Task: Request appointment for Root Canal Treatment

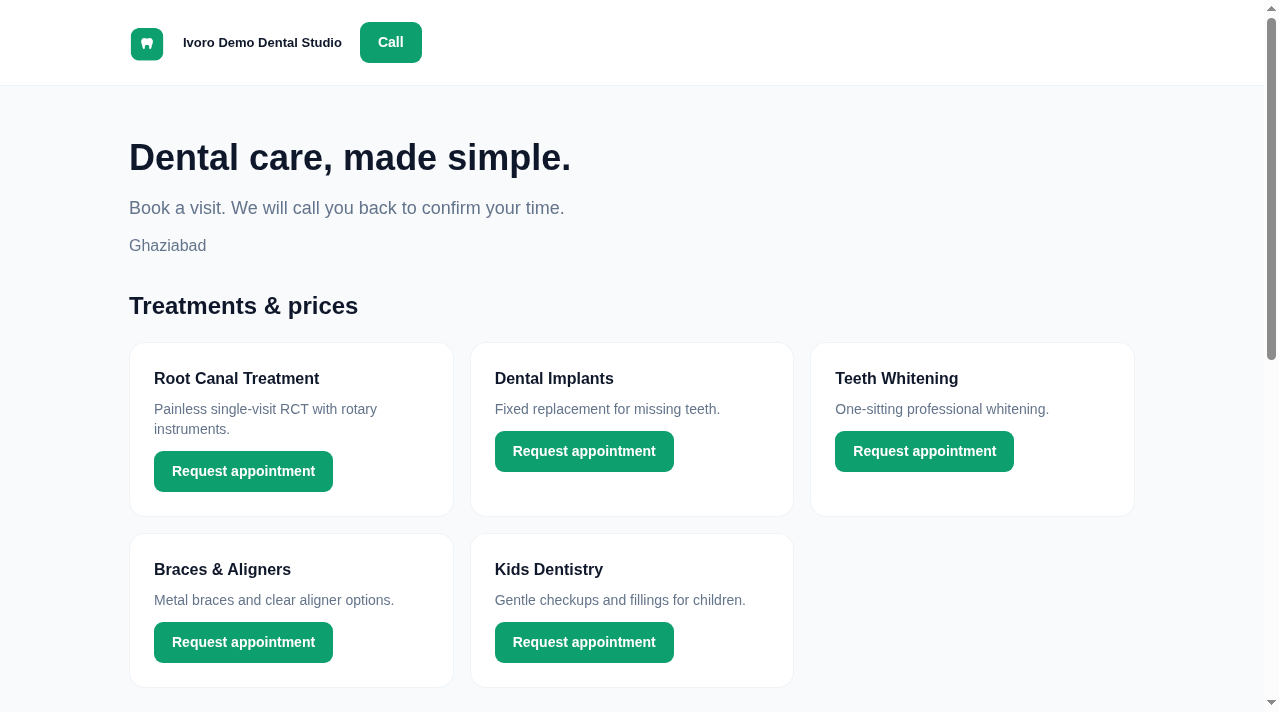Action: pyautogui.click(x=243, y=471)
